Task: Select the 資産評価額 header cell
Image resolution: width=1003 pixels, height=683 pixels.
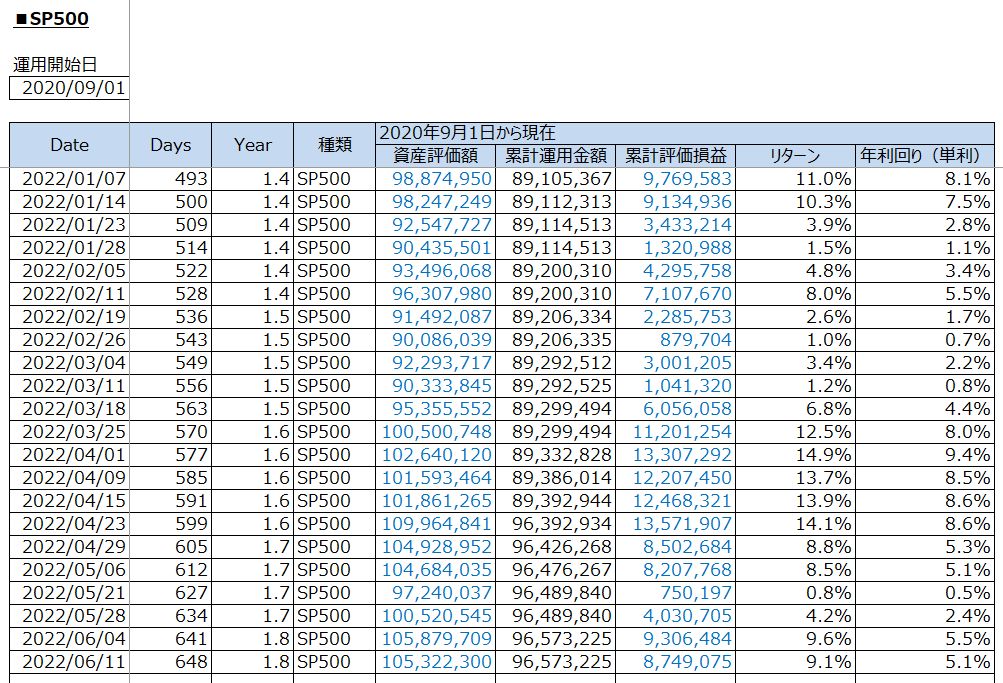Action: (435, 156)
